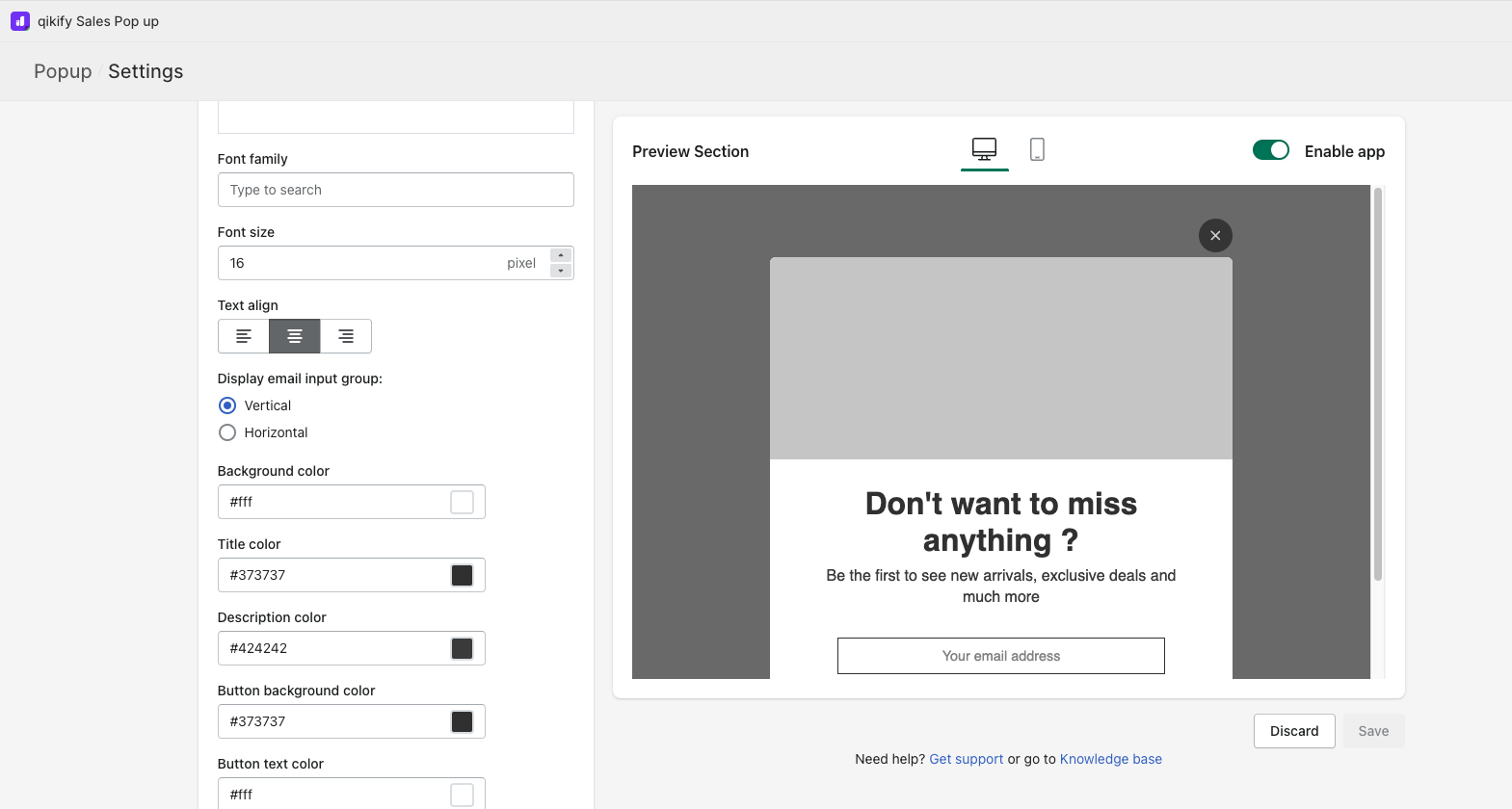
Task: Open the Description color swatch
Action: coord(463,648)
